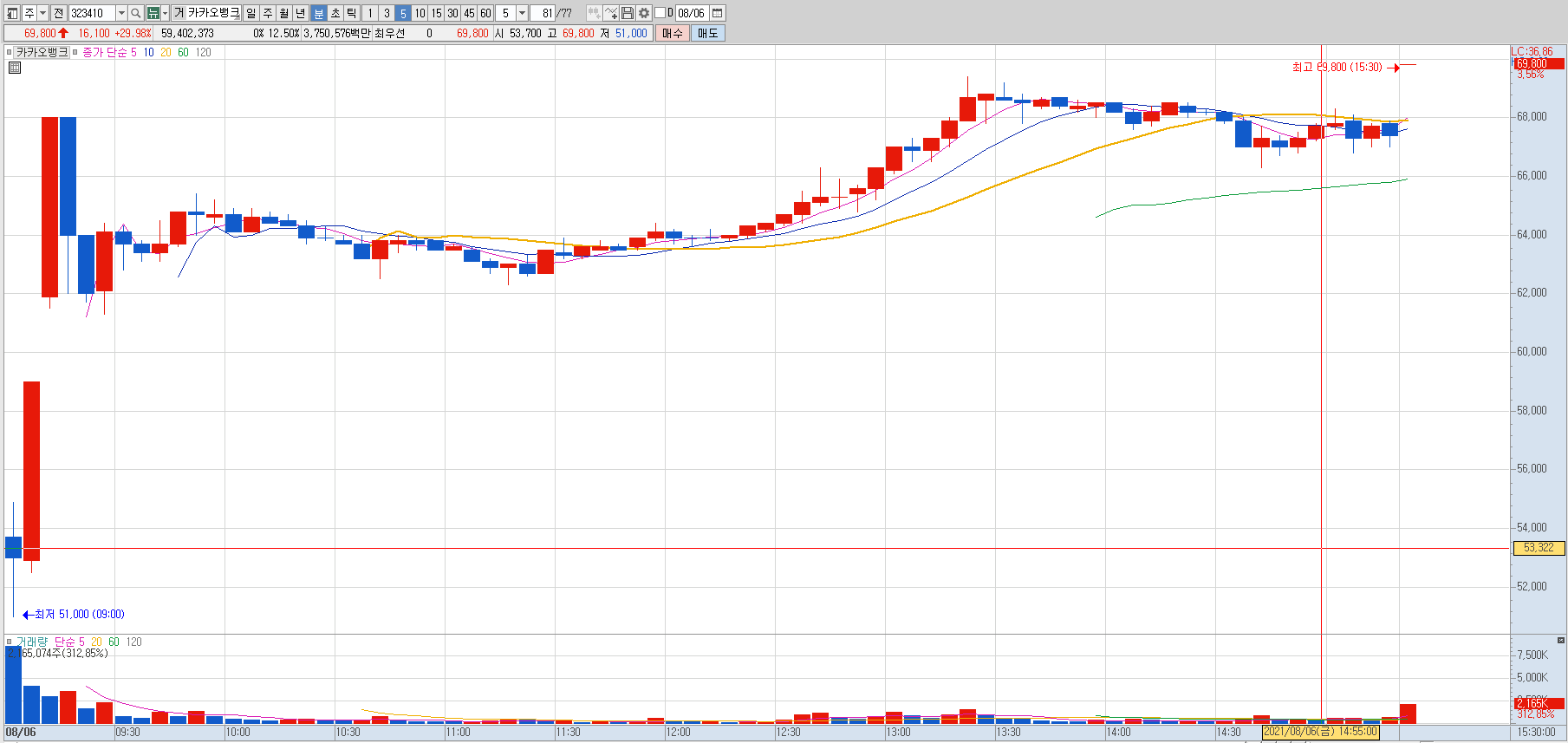This screenshot has height=743, width=1568.
Task: Switch to monthly '월' chart
Action: pyautogui.click(x=285, y=13)
